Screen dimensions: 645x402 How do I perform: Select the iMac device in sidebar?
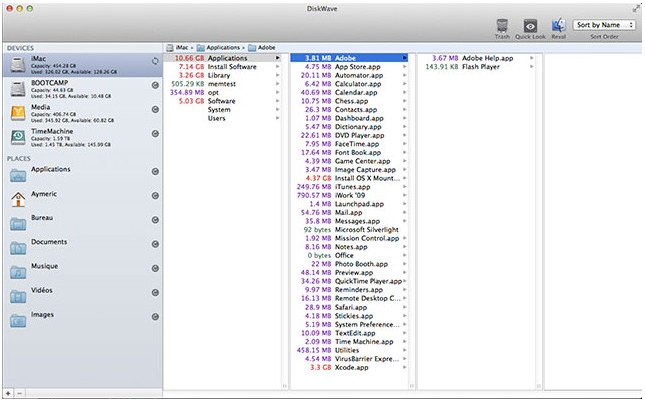coord(82,65)
